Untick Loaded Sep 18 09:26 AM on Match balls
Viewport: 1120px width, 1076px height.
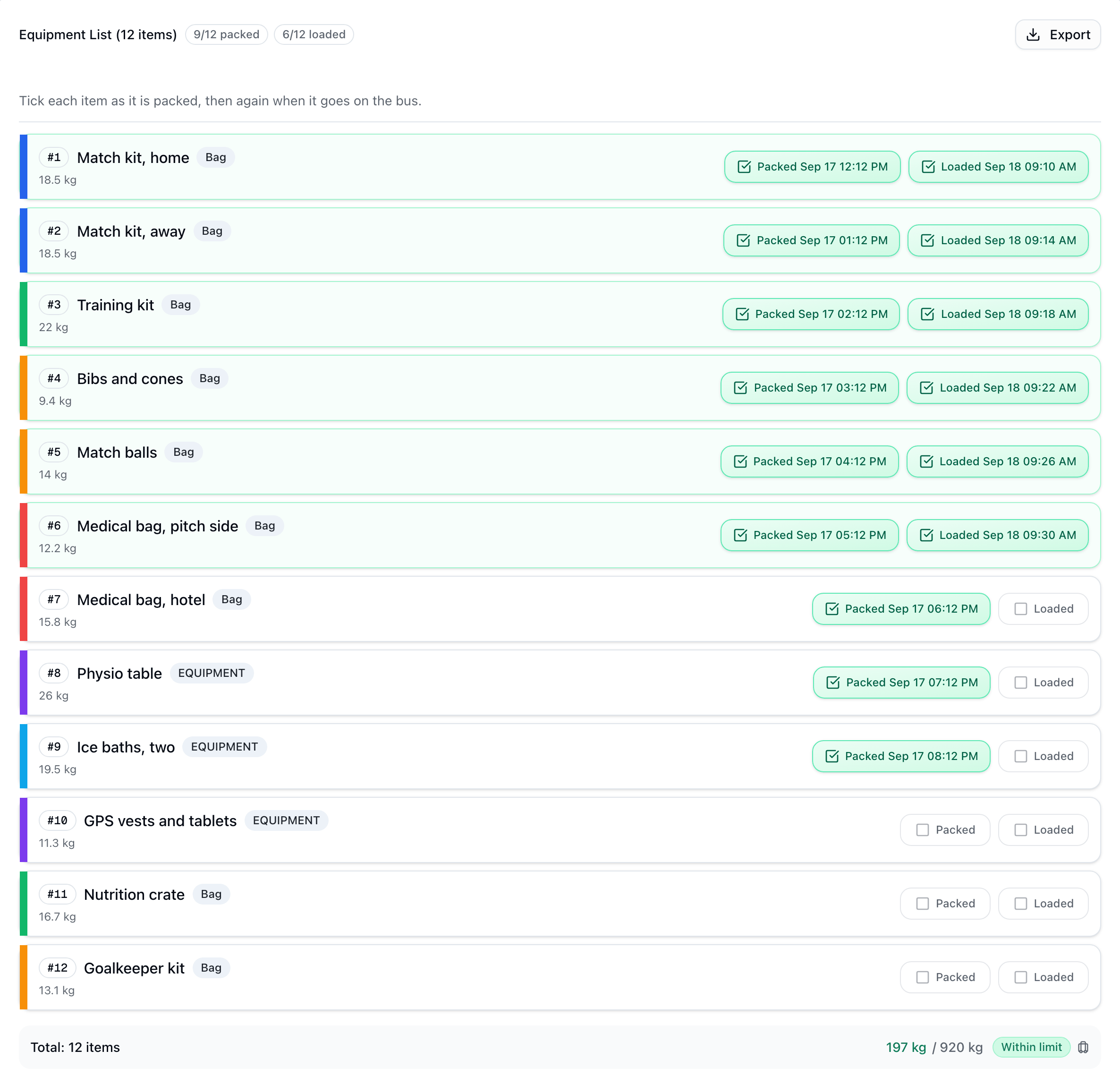997,462
